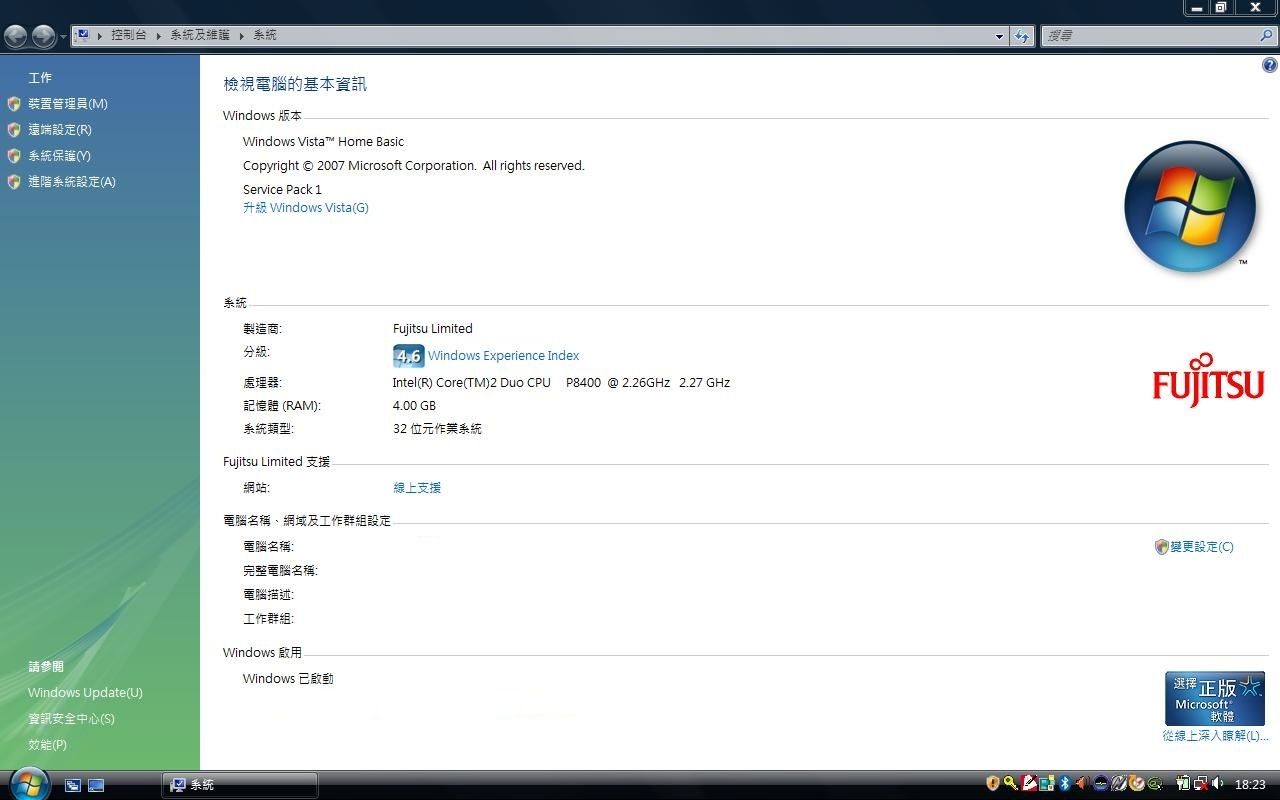Click the Windows Sidebar tray icon
This screenshot has width=1280, height=800.
1047,783
